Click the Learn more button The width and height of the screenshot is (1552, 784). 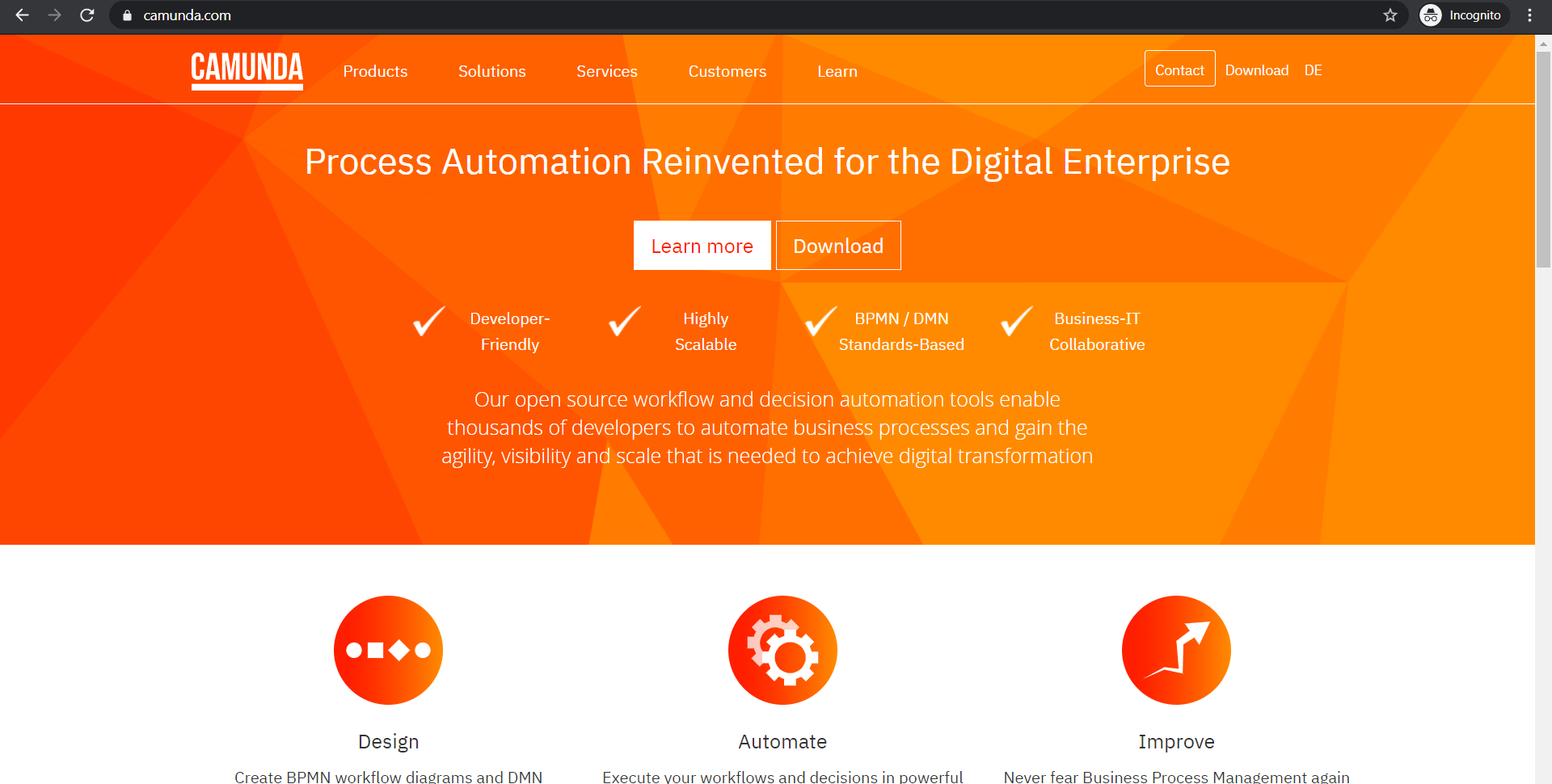(x=702, y=246)
